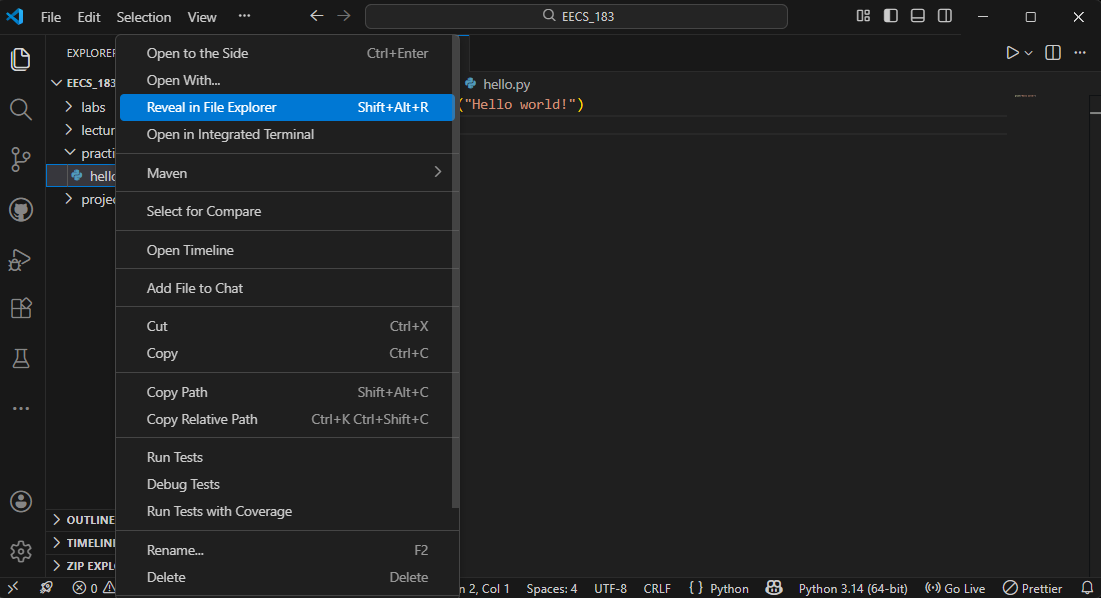Expand the TIMELINE section

(x=81, y=543)
